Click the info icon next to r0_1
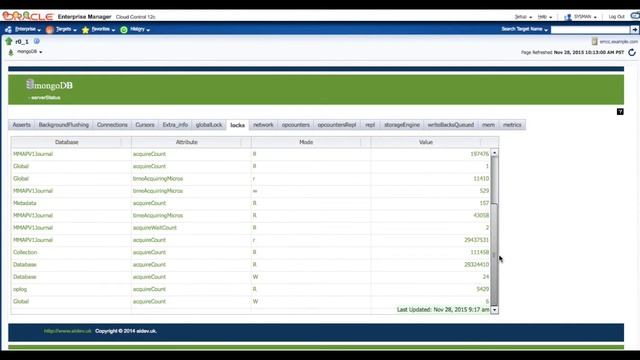Image resolution: width=640 pixels, height=360 pixels. point(36,41)
